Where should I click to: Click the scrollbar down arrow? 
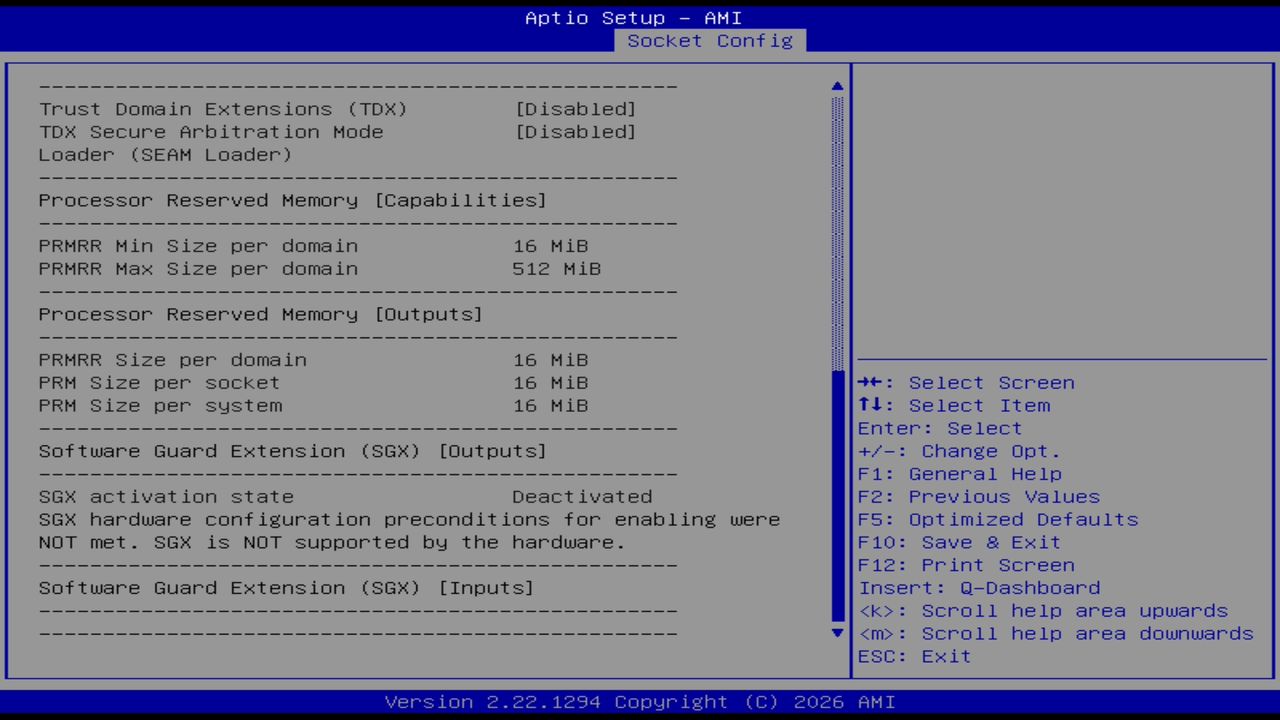836,633
